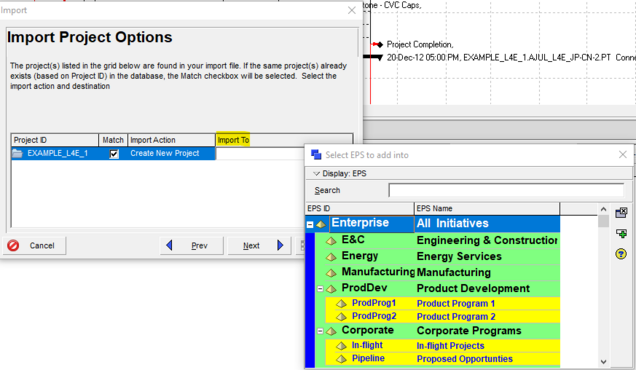
Task: Click the green plus add icon in EPS dialog
Action: 621,233
